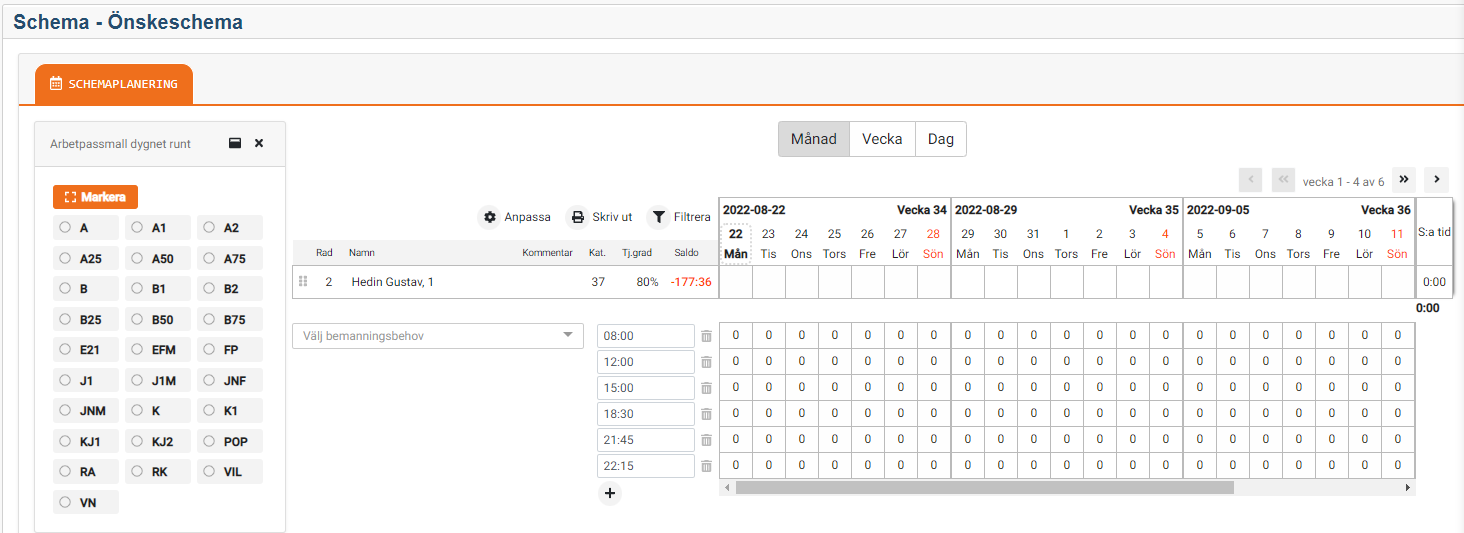Select shift template JNF

coord(230,380)
